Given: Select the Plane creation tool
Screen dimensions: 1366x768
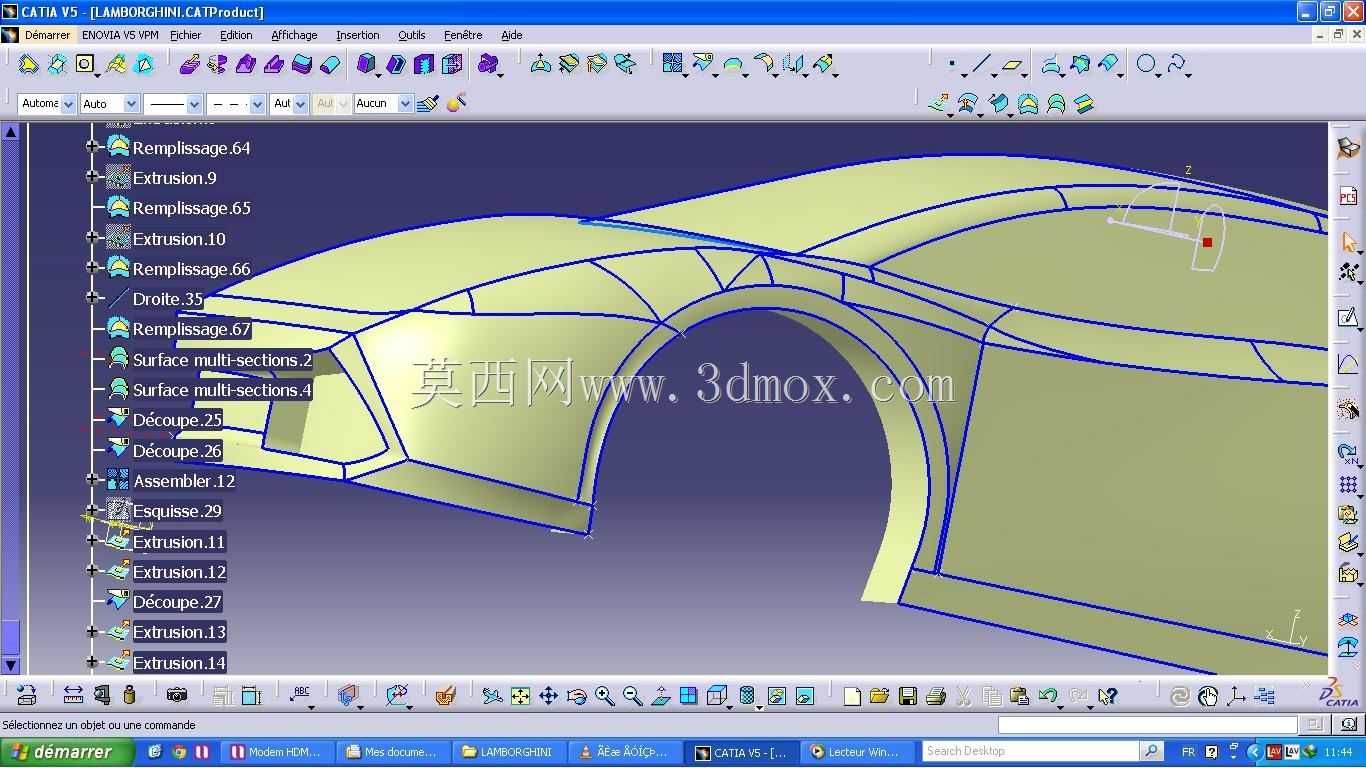Looking at the screenshot, I should click(x=1012, y=65).
